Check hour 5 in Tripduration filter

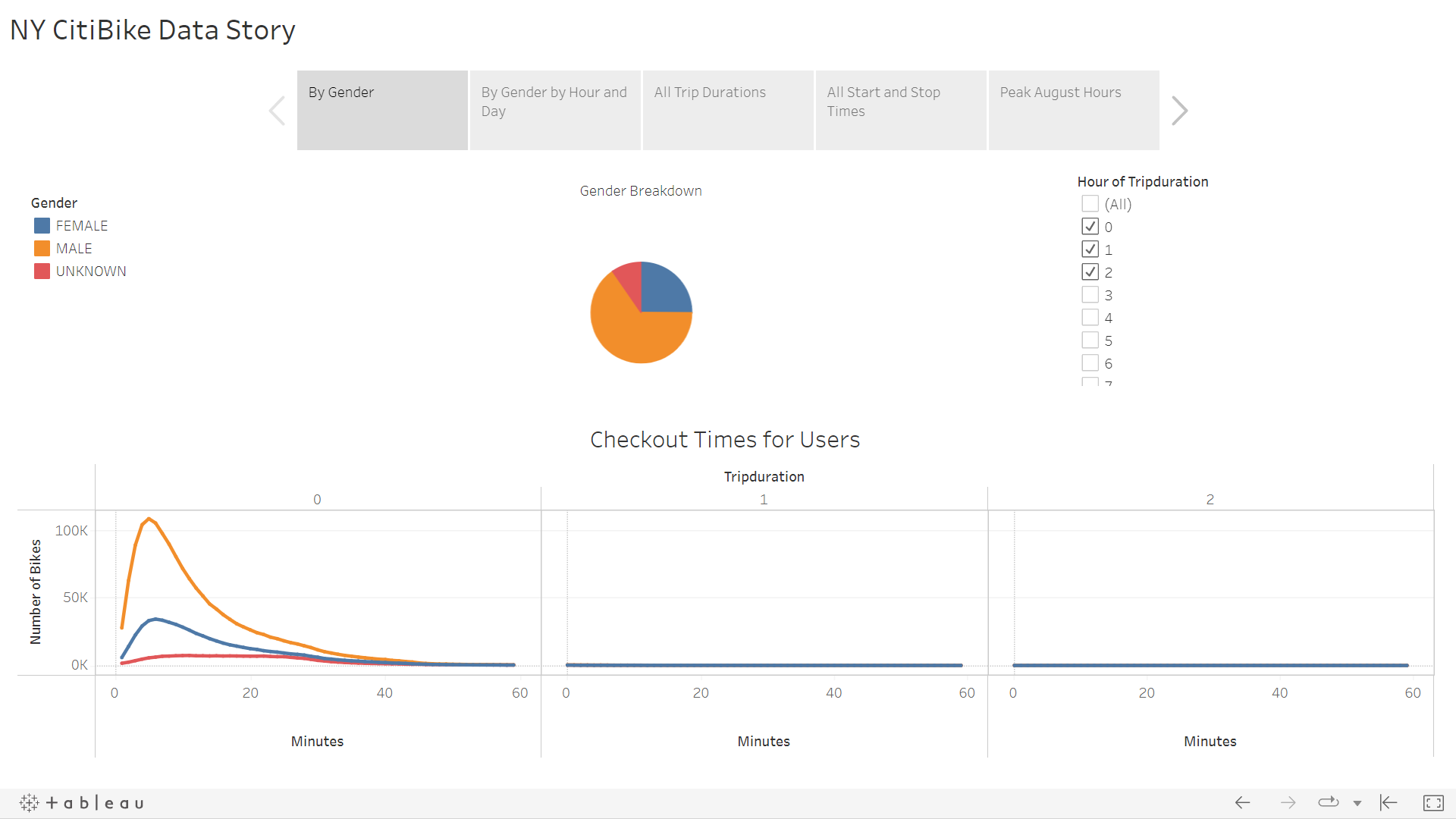(x=1090, y=340)
